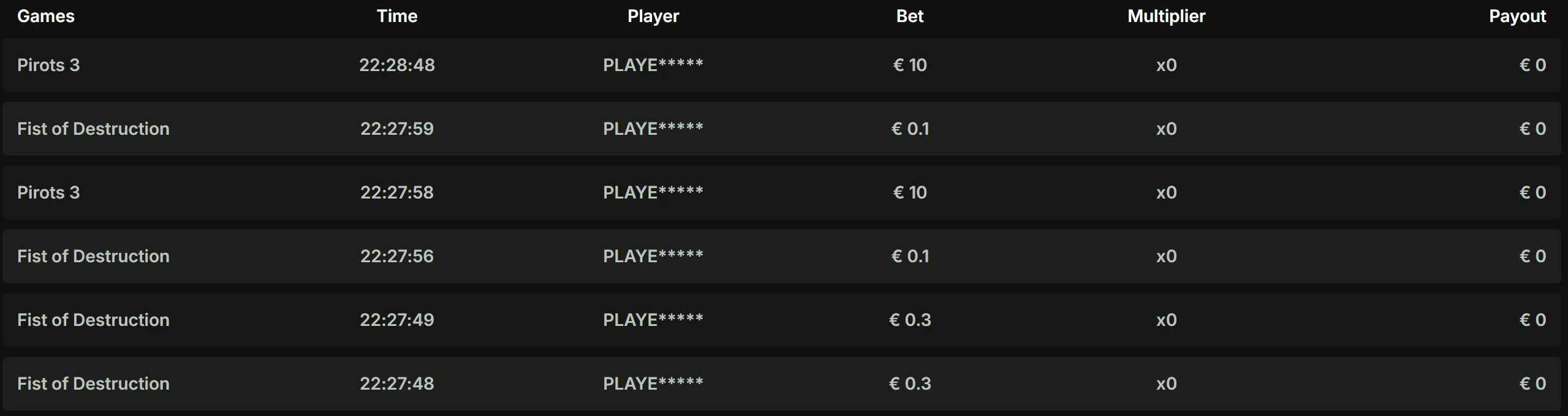Viewport: 1568px width, 416px height.
Task: Select the Pirots 3 row at 22:28:48
Action: click(49, 65)
